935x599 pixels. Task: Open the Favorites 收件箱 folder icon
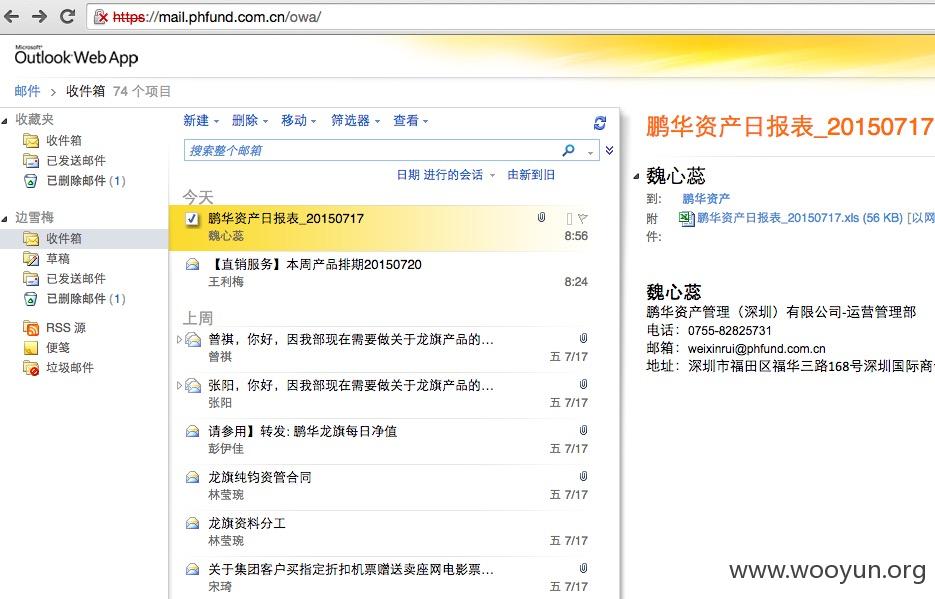tap(31, 141)
